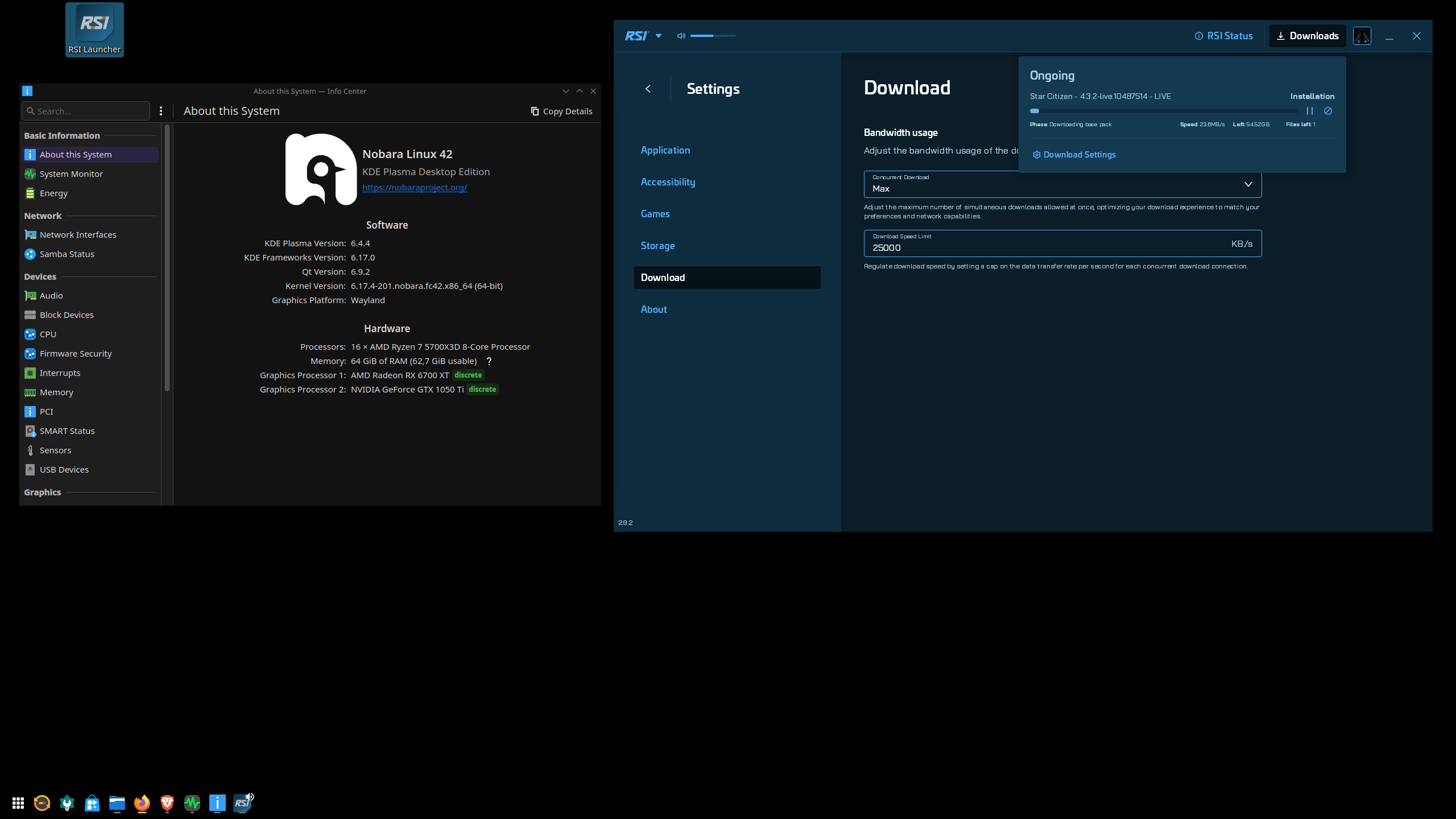1456x819 pixels.
Task: Click the RSI Status button
Action: (1224, 36)
